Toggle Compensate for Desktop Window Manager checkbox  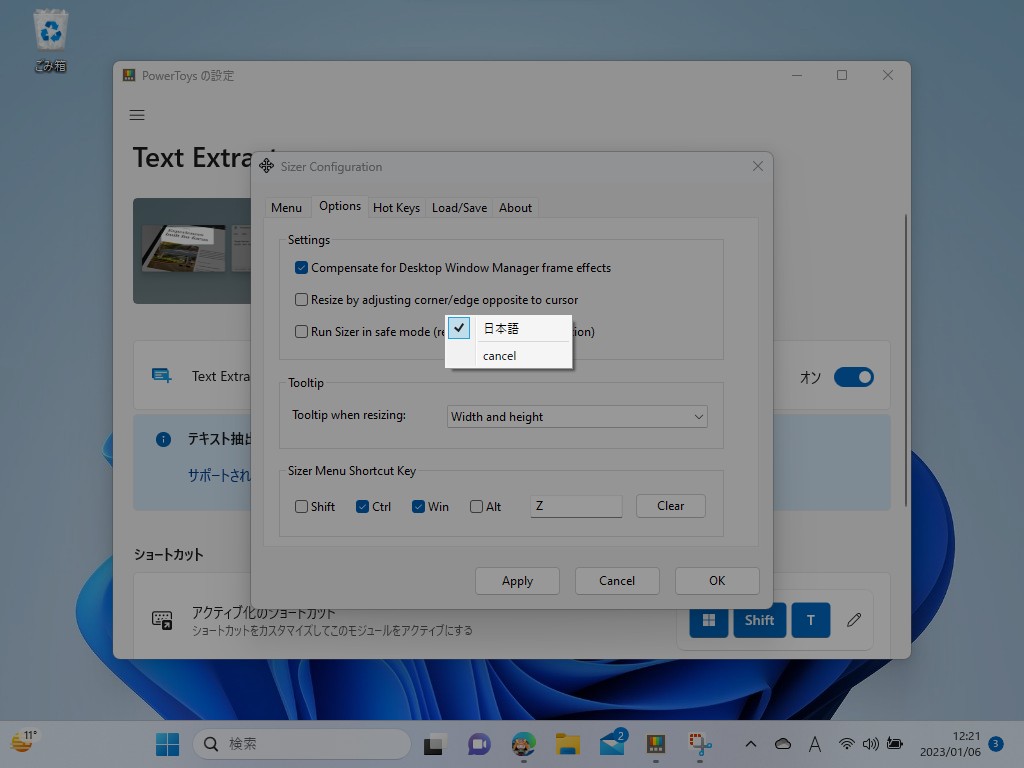[301, 268]
